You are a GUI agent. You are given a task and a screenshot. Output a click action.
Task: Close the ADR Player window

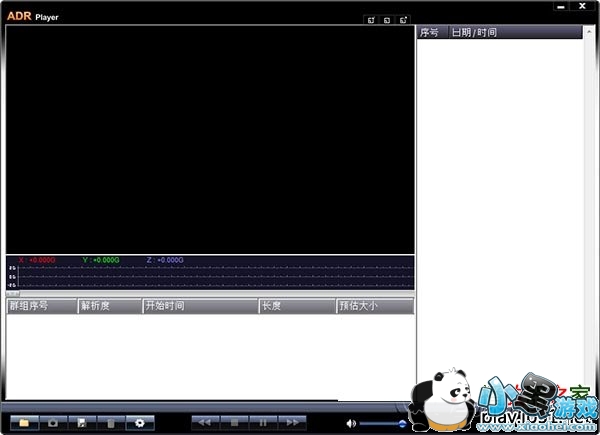click(x=582, y=6)
